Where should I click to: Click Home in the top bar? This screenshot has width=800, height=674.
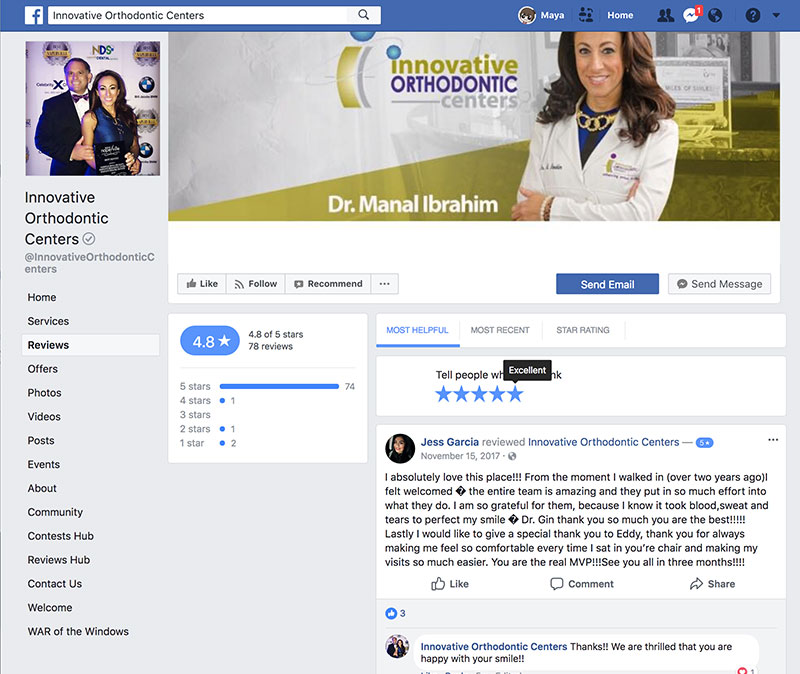click(620, 15)
